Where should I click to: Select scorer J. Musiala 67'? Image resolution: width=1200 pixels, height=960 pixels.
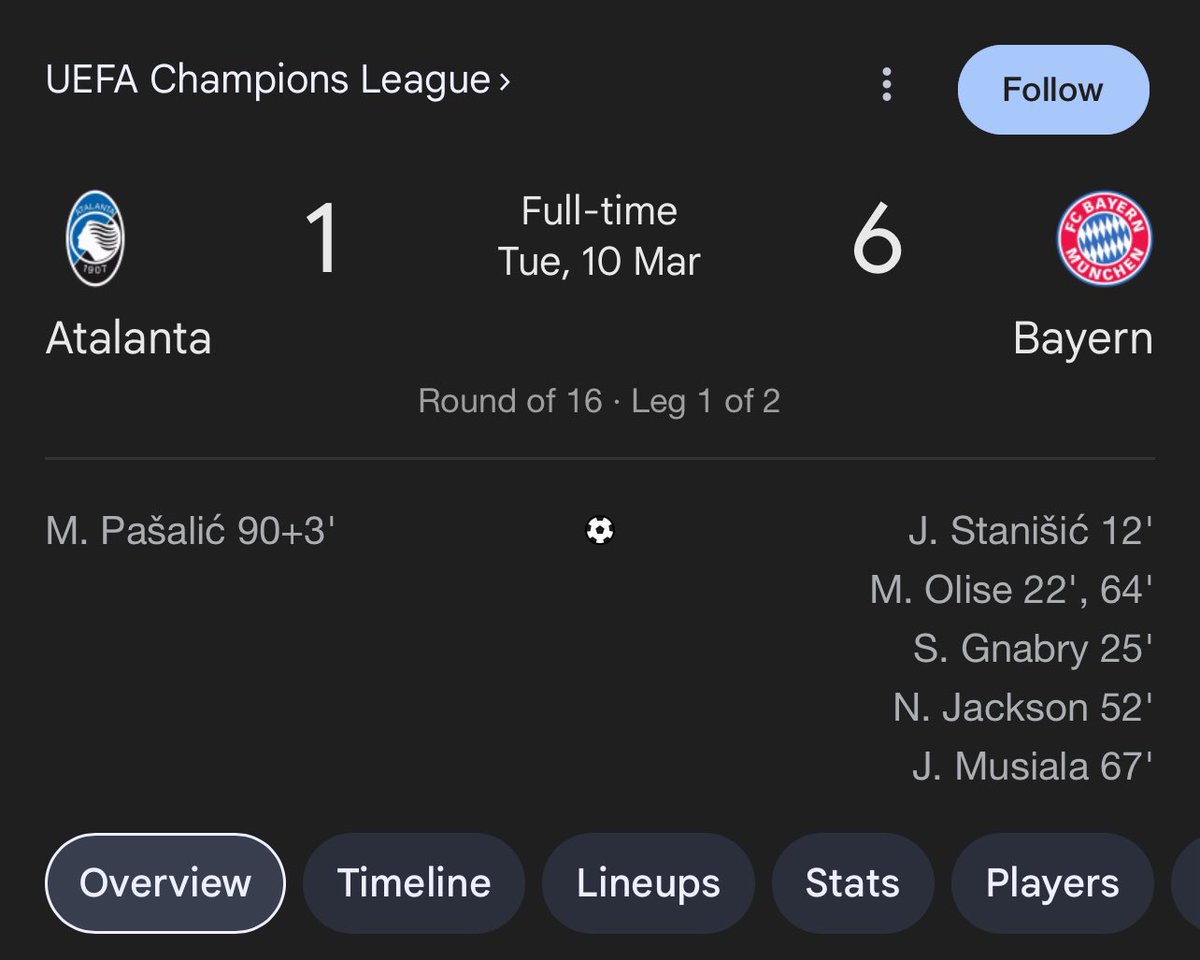1032,767
